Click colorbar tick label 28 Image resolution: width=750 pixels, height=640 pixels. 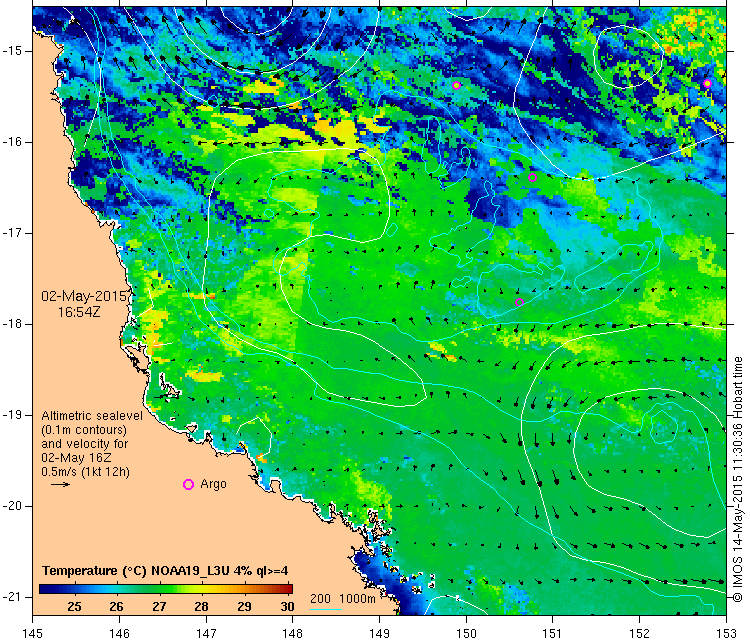(x=201, y=607)
